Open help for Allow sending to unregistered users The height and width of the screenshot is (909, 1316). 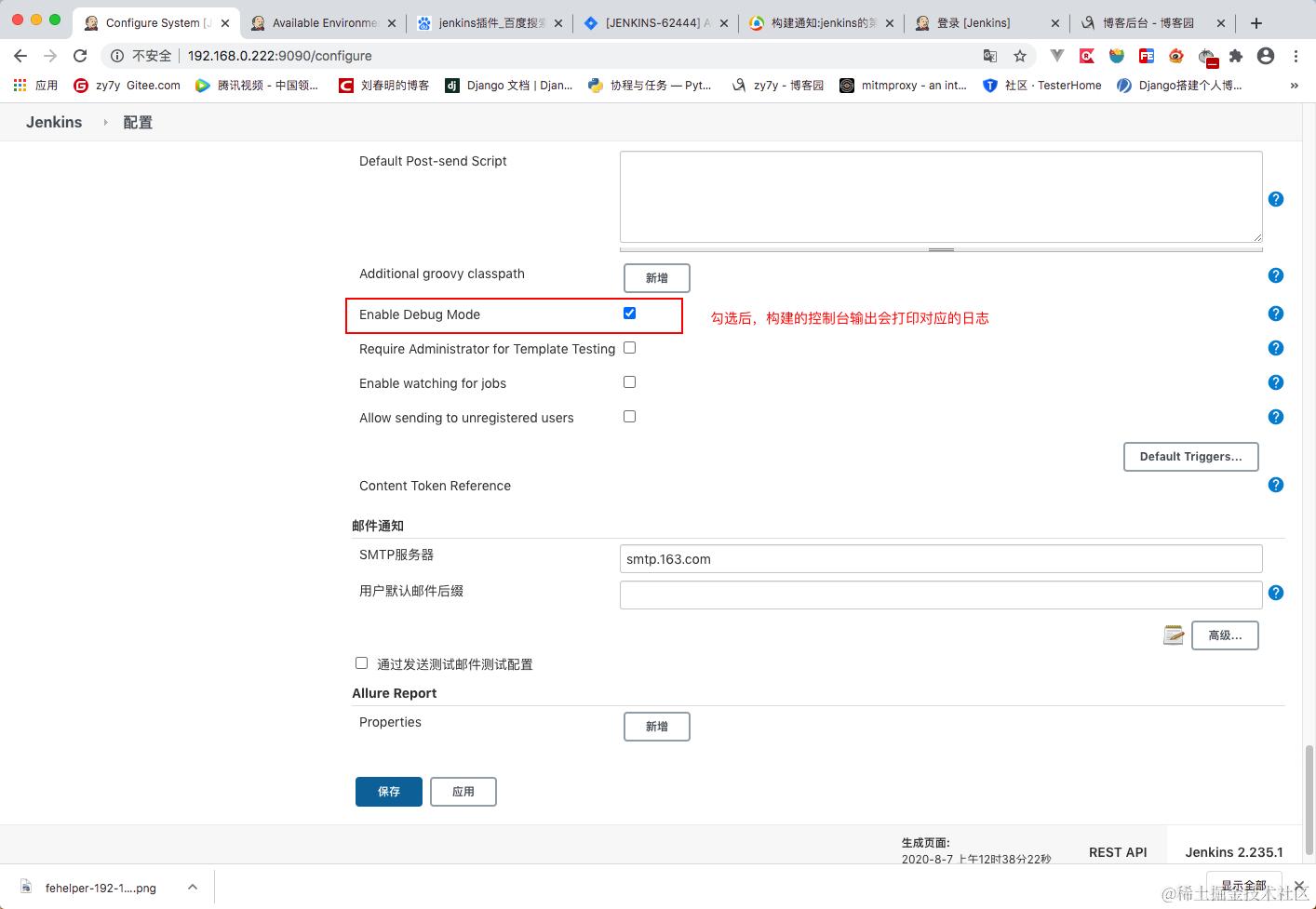1276,417
